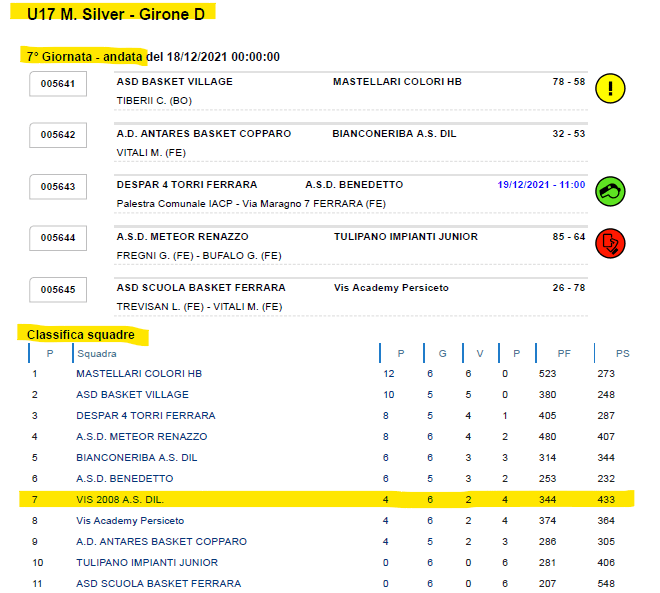Viewport: 660px width, 593px height.
Task: Click points value 12 for Mastellari Colori HB
Action: pyautogui.click(x=389, y=374)
